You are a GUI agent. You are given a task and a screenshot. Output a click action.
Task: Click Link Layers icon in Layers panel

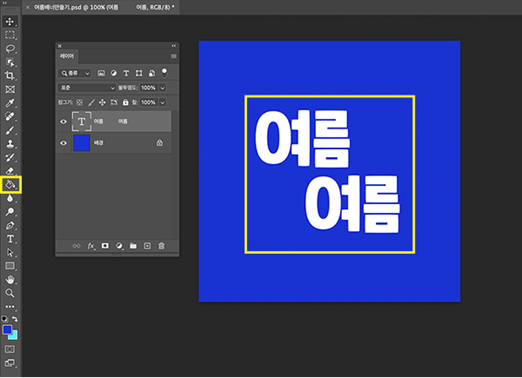tap(76, 246)
